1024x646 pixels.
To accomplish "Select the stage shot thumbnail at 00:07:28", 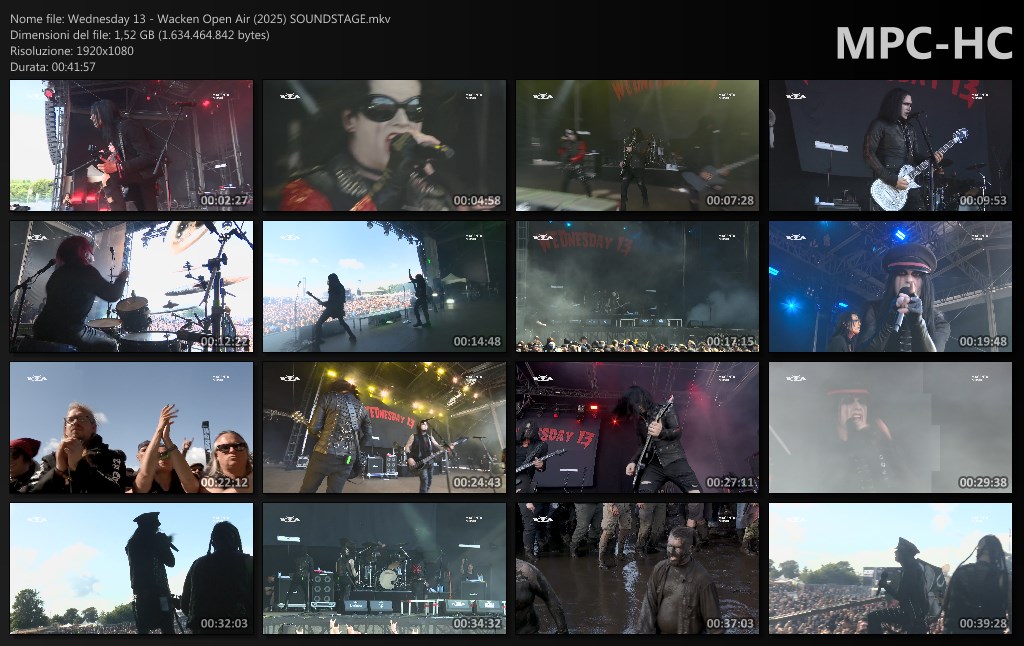I will (x=637, y=146).
